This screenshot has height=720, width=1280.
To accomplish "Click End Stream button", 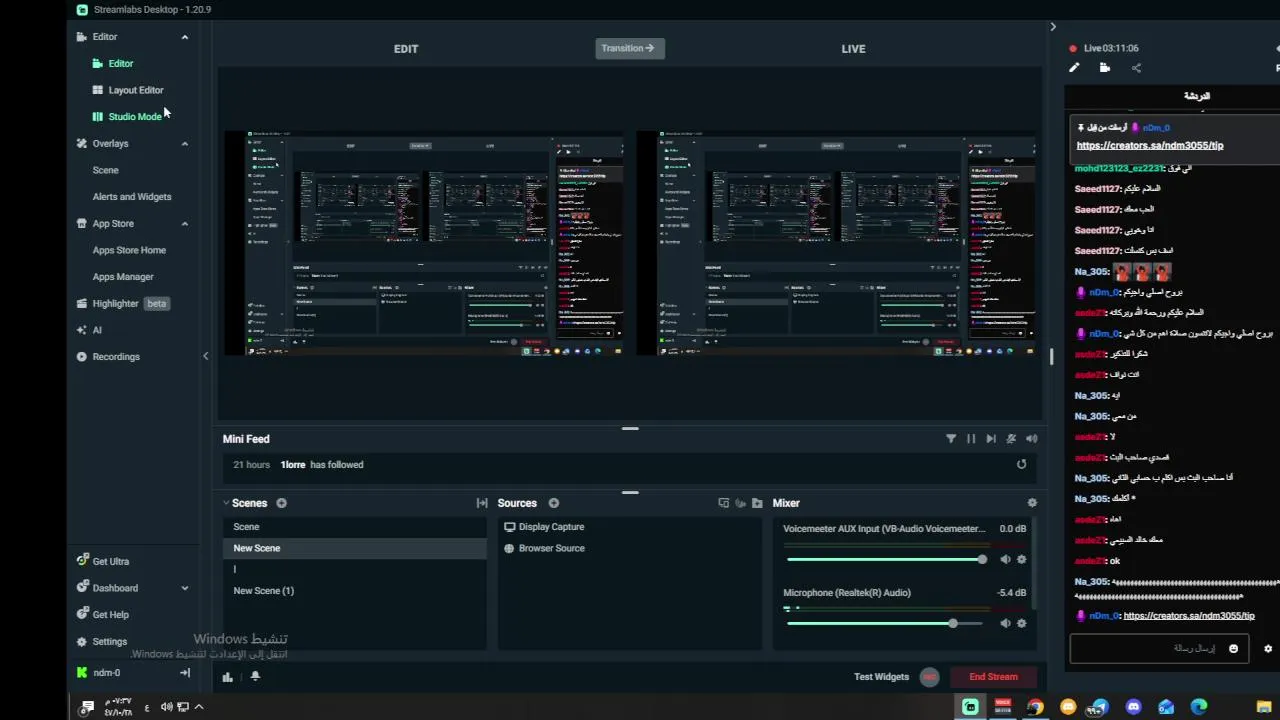I will (x=993, y=677).
